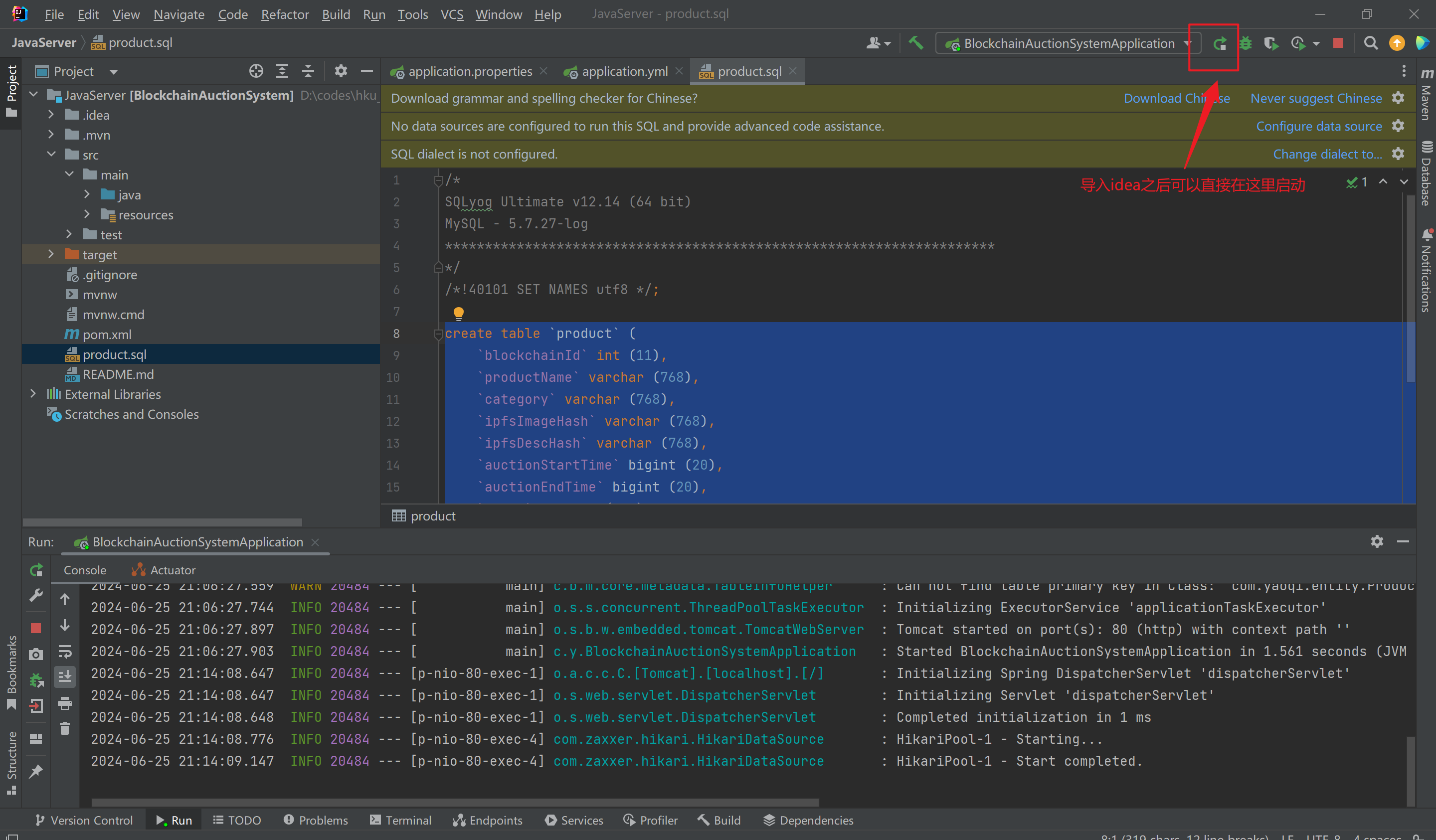Viewport: 1436px width, 840px height.
Task: Open Search Everywhere magnifier icon
Action: (1371, 43)
